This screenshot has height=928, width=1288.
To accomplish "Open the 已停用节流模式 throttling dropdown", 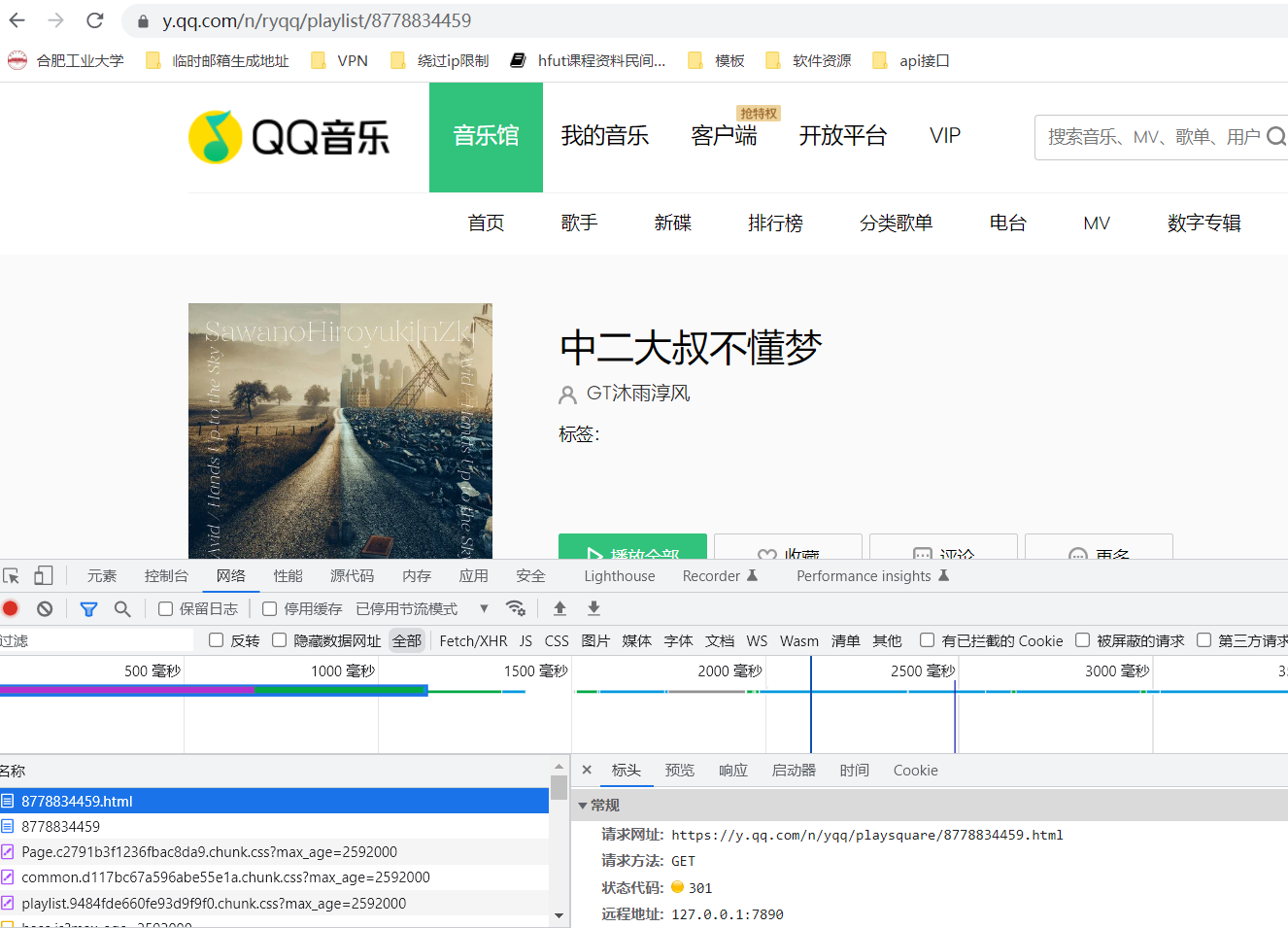I will pos(422,609).
